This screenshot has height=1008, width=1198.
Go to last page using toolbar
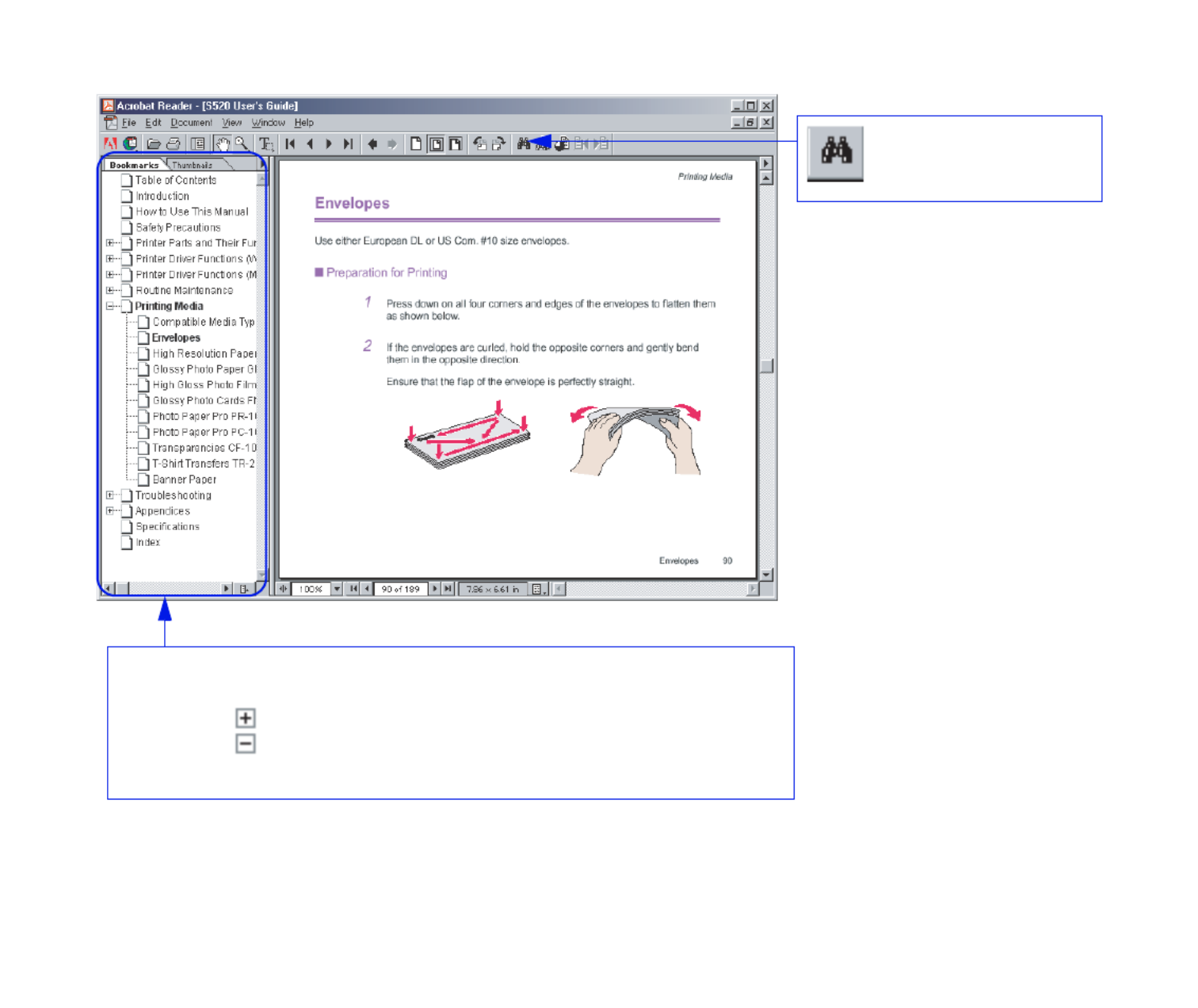click(348, 143)
